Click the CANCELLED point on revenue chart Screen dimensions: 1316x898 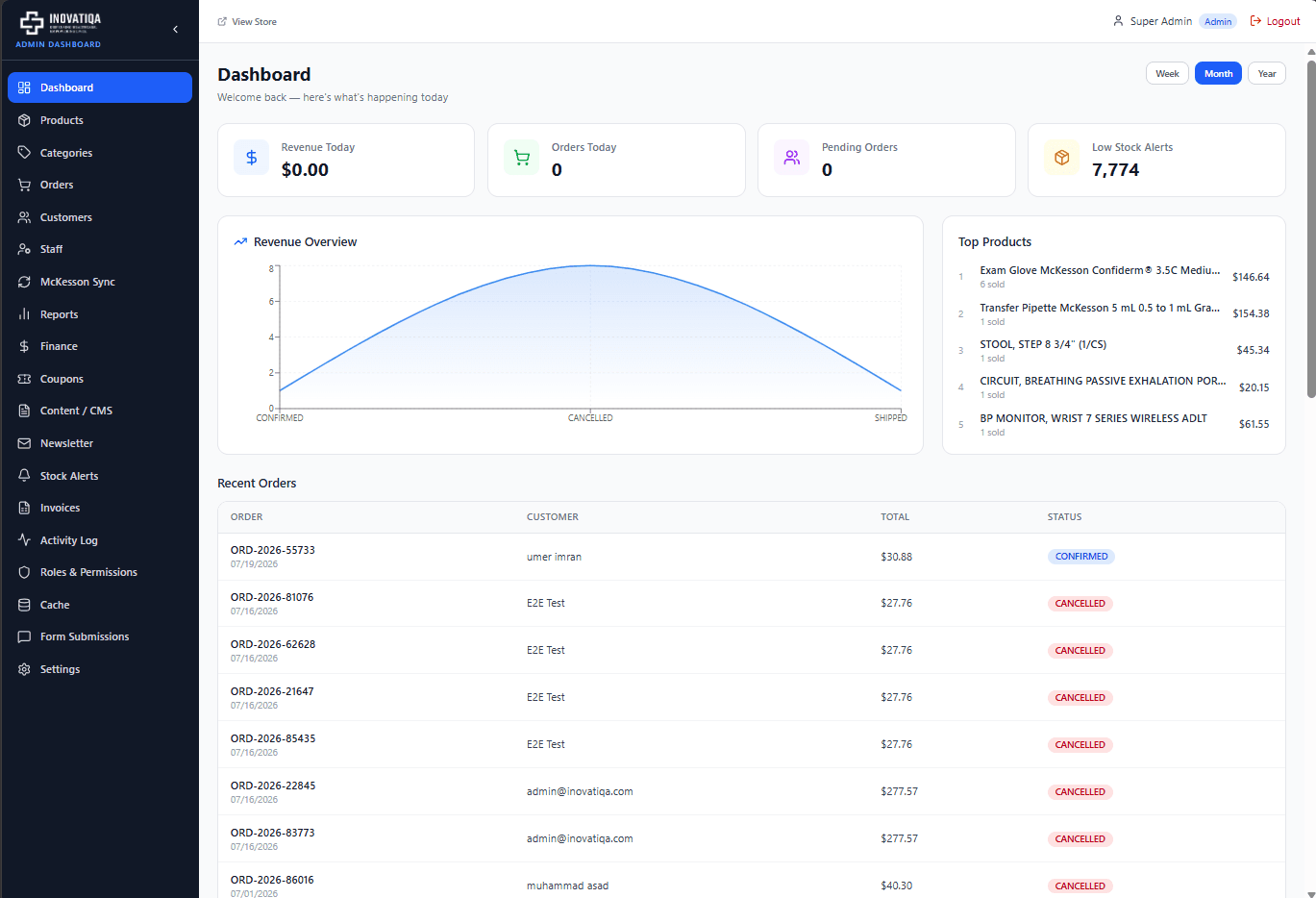tap(590, 265)
